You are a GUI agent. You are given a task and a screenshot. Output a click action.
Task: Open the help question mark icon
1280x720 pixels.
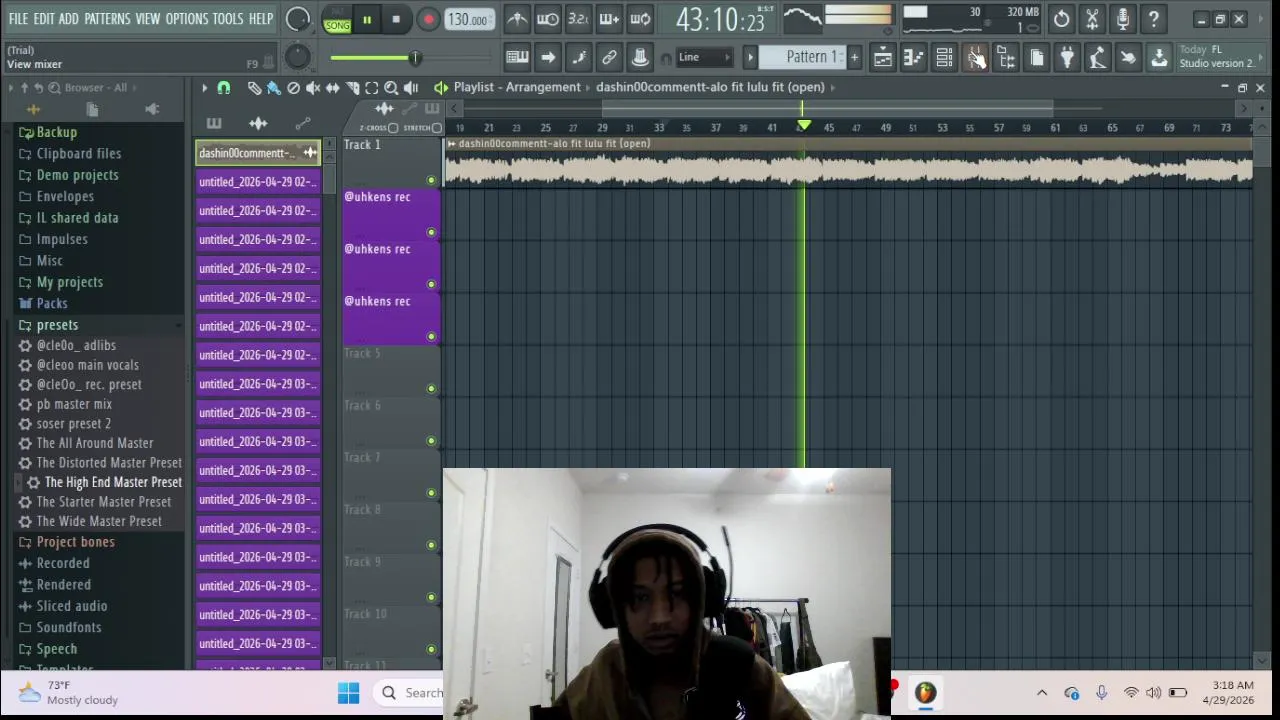pos(1154,19)
